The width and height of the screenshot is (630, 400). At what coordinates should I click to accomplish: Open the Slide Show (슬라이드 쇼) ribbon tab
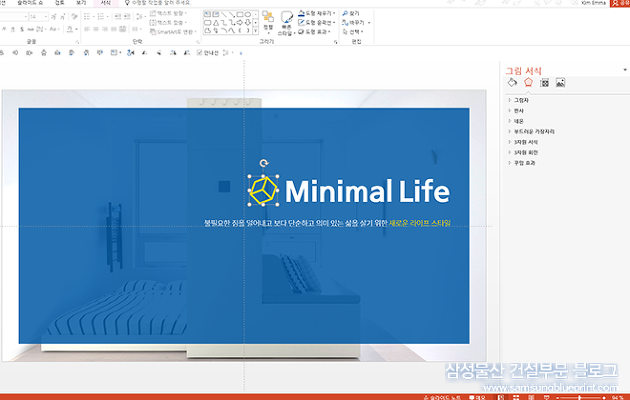[30, 3]
